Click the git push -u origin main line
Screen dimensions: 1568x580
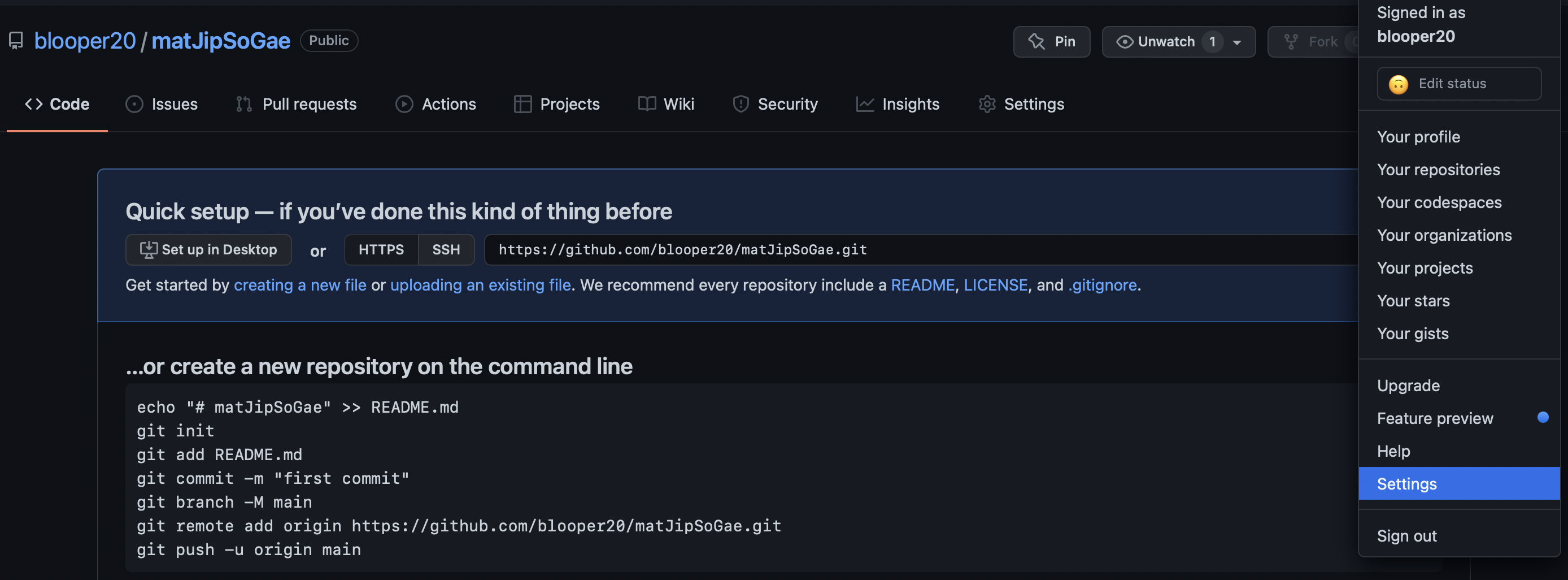point(249,549)
